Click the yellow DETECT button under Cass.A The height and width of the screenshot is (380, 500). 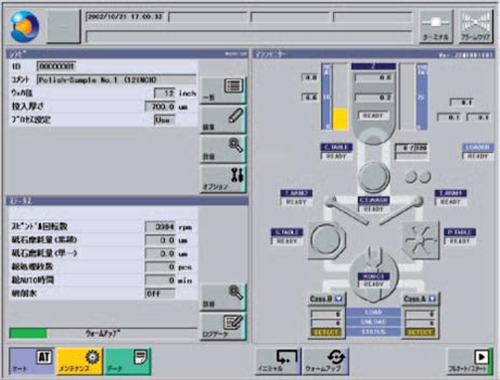click(x=420, y=332)
